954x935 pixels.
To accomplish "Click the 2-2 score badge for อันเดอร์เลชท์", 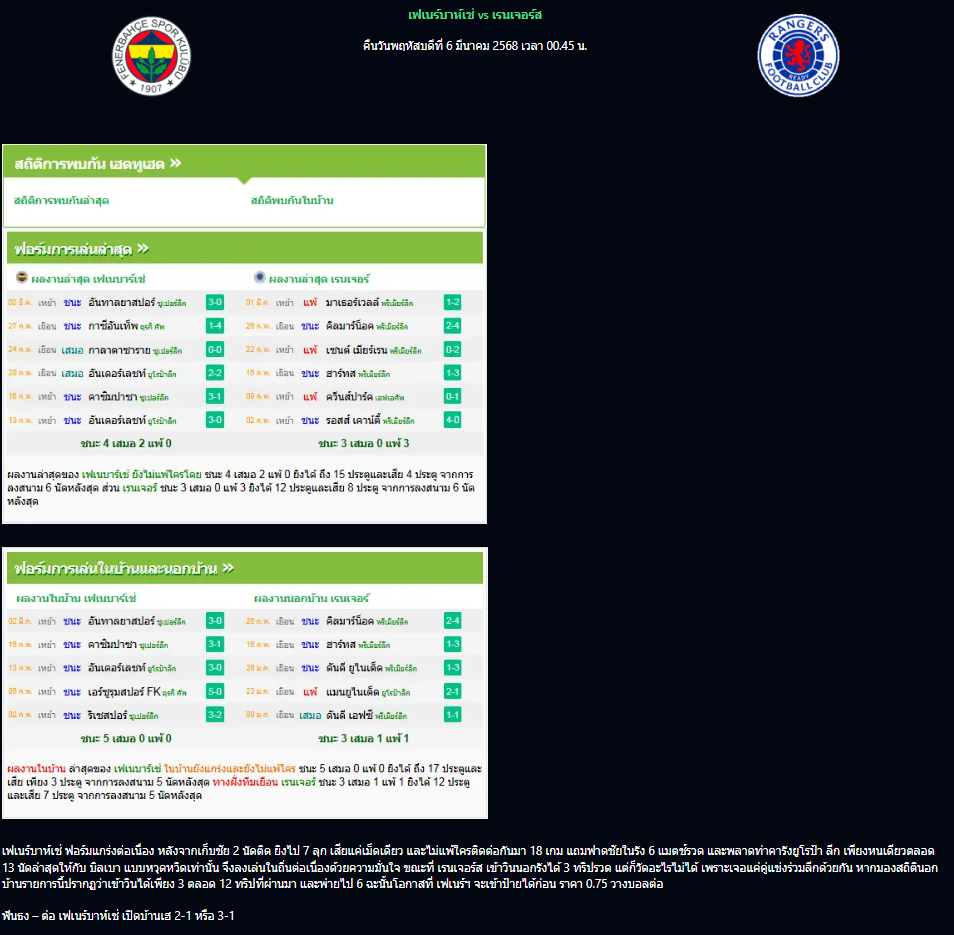I will point(215,373).
